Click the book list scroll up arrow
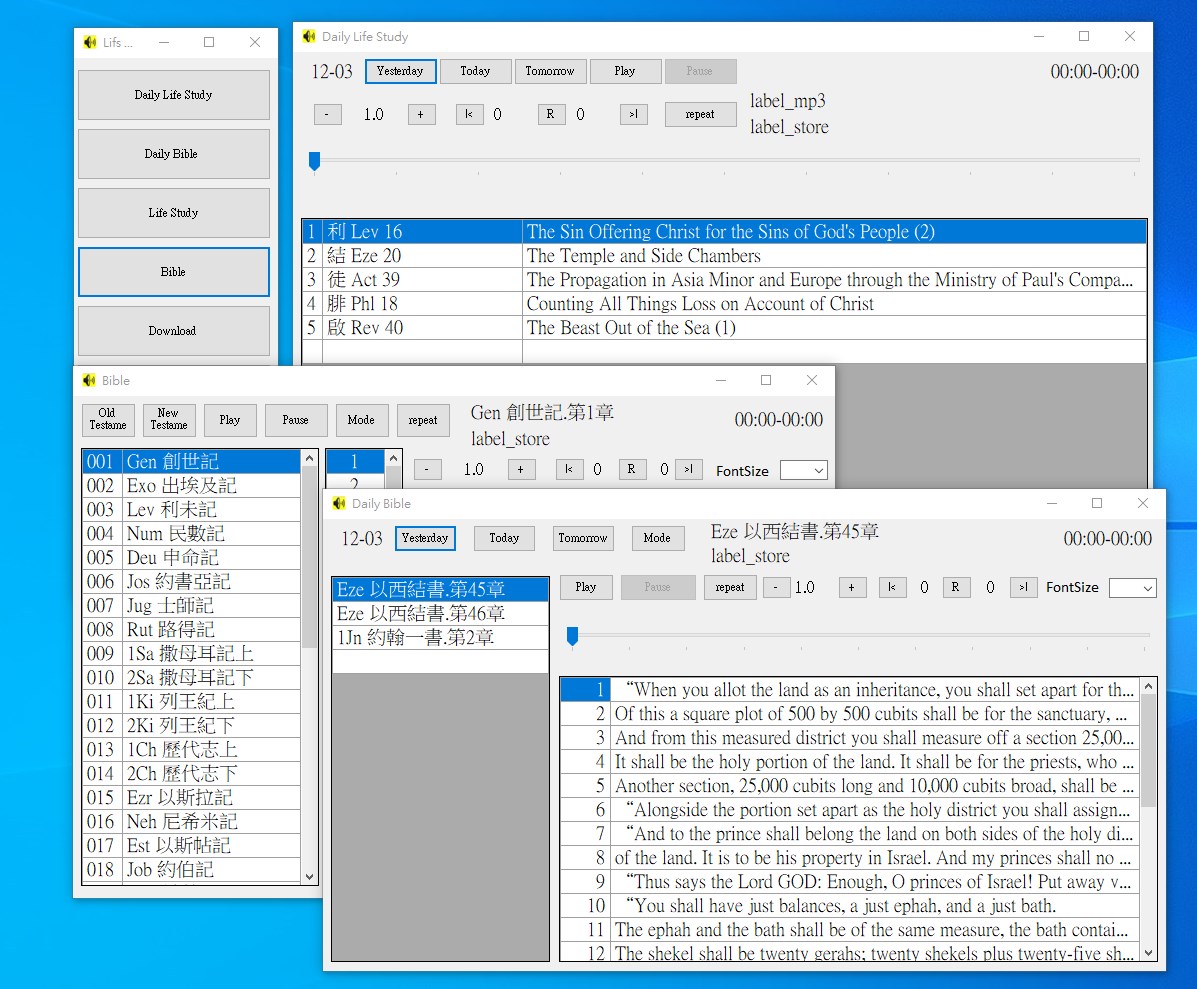The image size is (1197, 989). click(309, 458)
